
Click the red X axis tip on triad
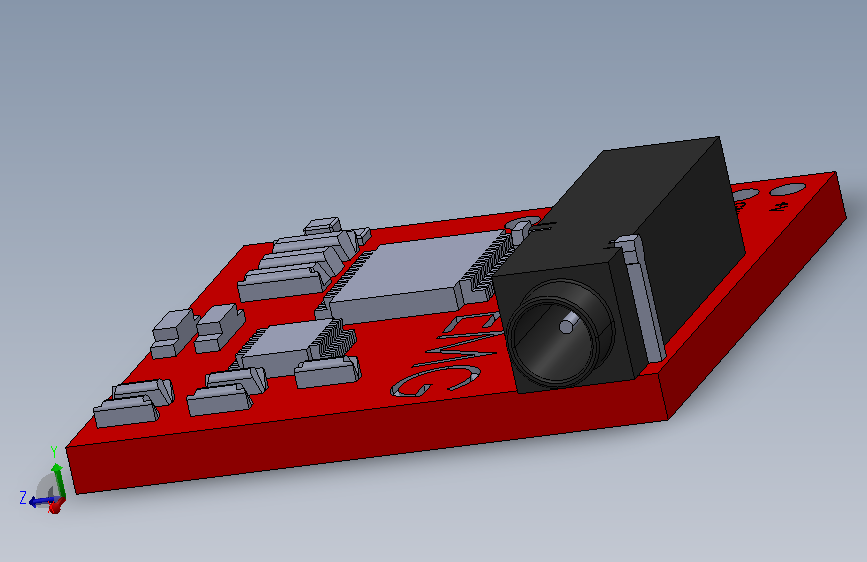click(x=56, y=506)
